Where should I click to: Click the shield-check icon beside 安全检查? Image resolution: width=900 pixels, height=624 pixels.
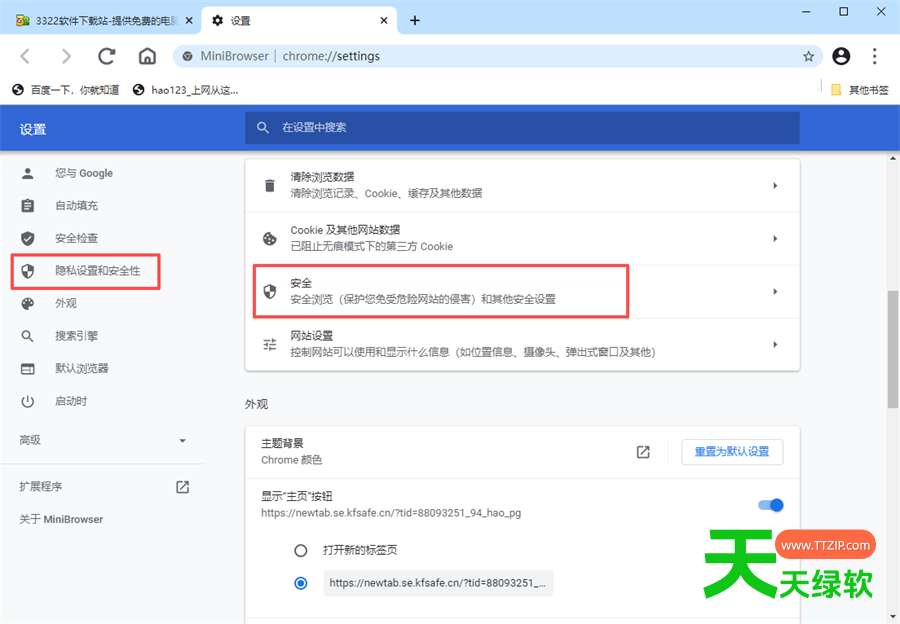click(28, 238)
